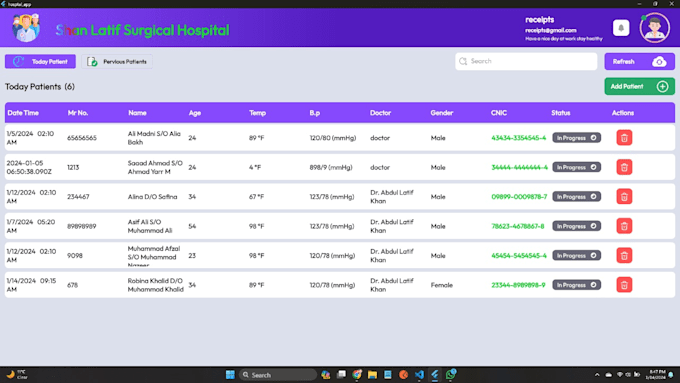Click the Doctor column header
680x383 pixels.
tap(380, 113)
